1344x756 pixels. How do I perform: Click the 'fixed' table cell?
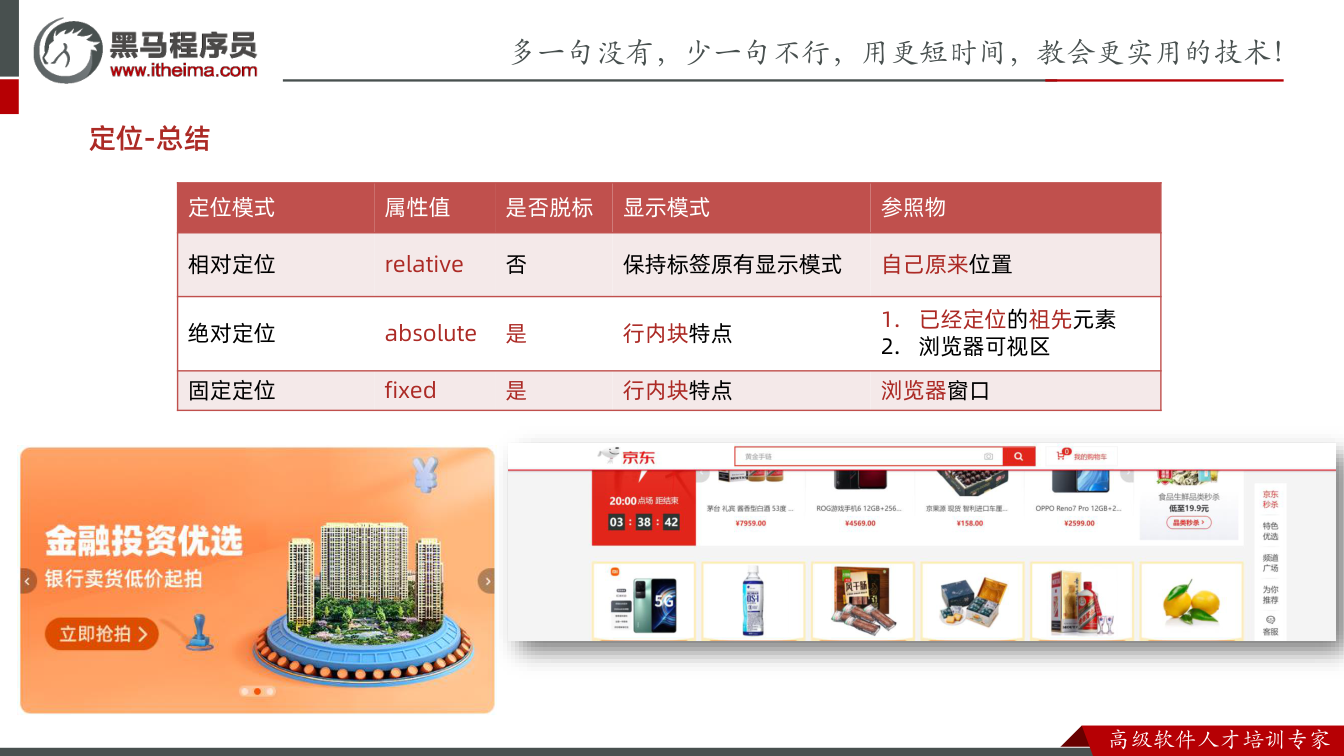pos(410,390)
